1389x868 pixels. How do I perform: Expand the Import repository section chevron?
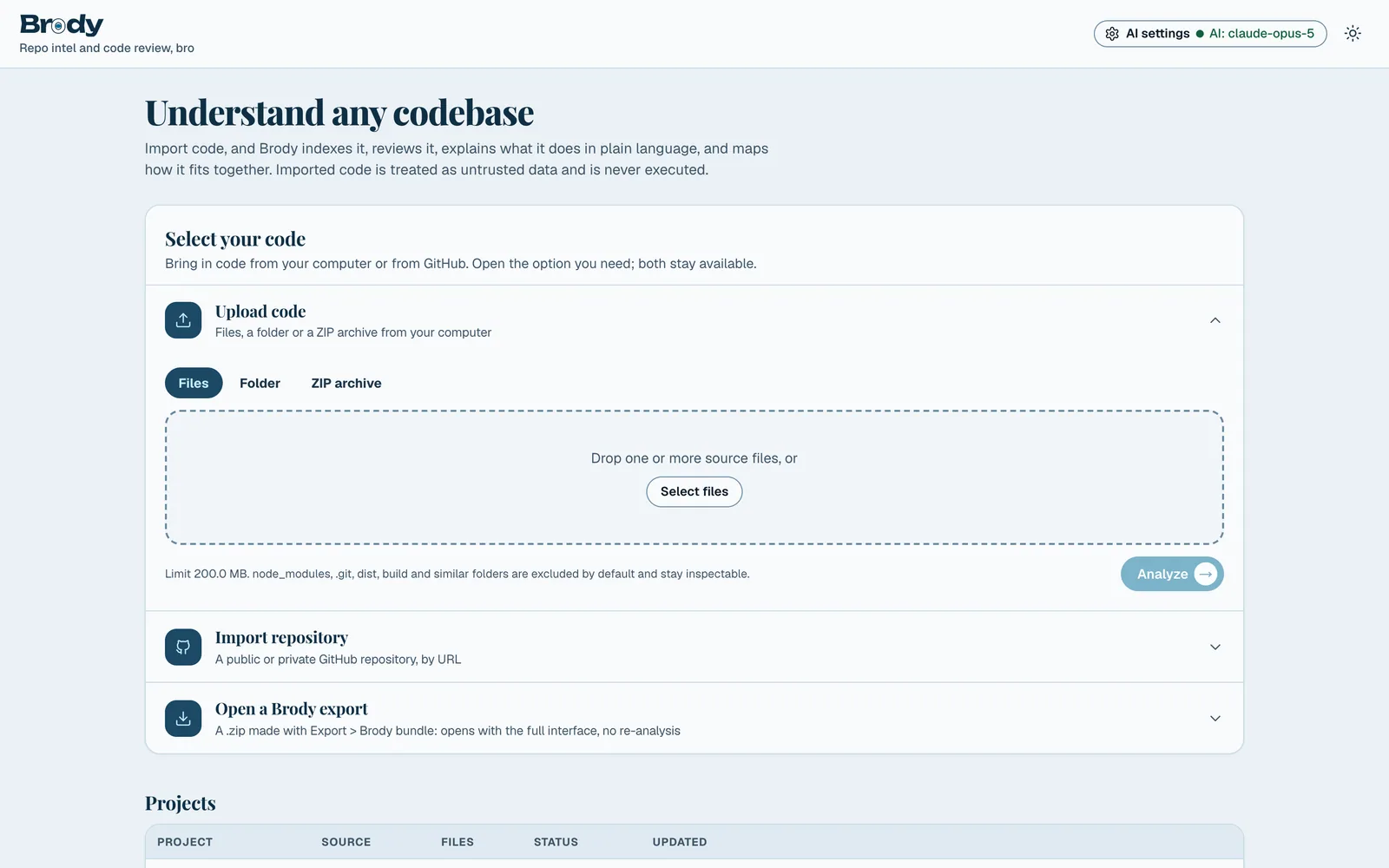(1215, 648)
